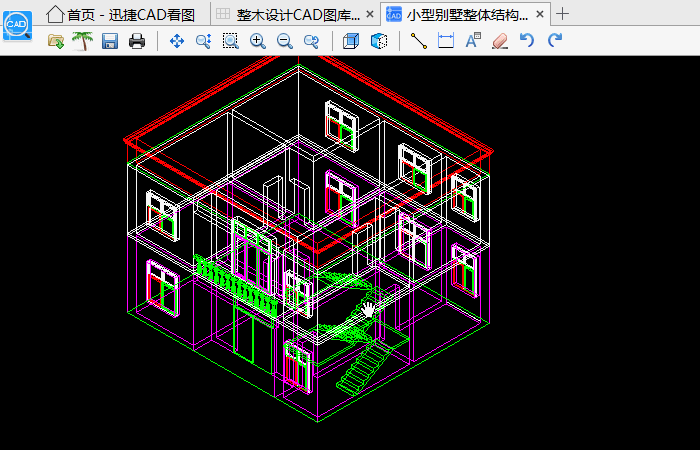
Task: Activate the zoom window selection tool
Action: pyautogui.click(x=231, y=41)
